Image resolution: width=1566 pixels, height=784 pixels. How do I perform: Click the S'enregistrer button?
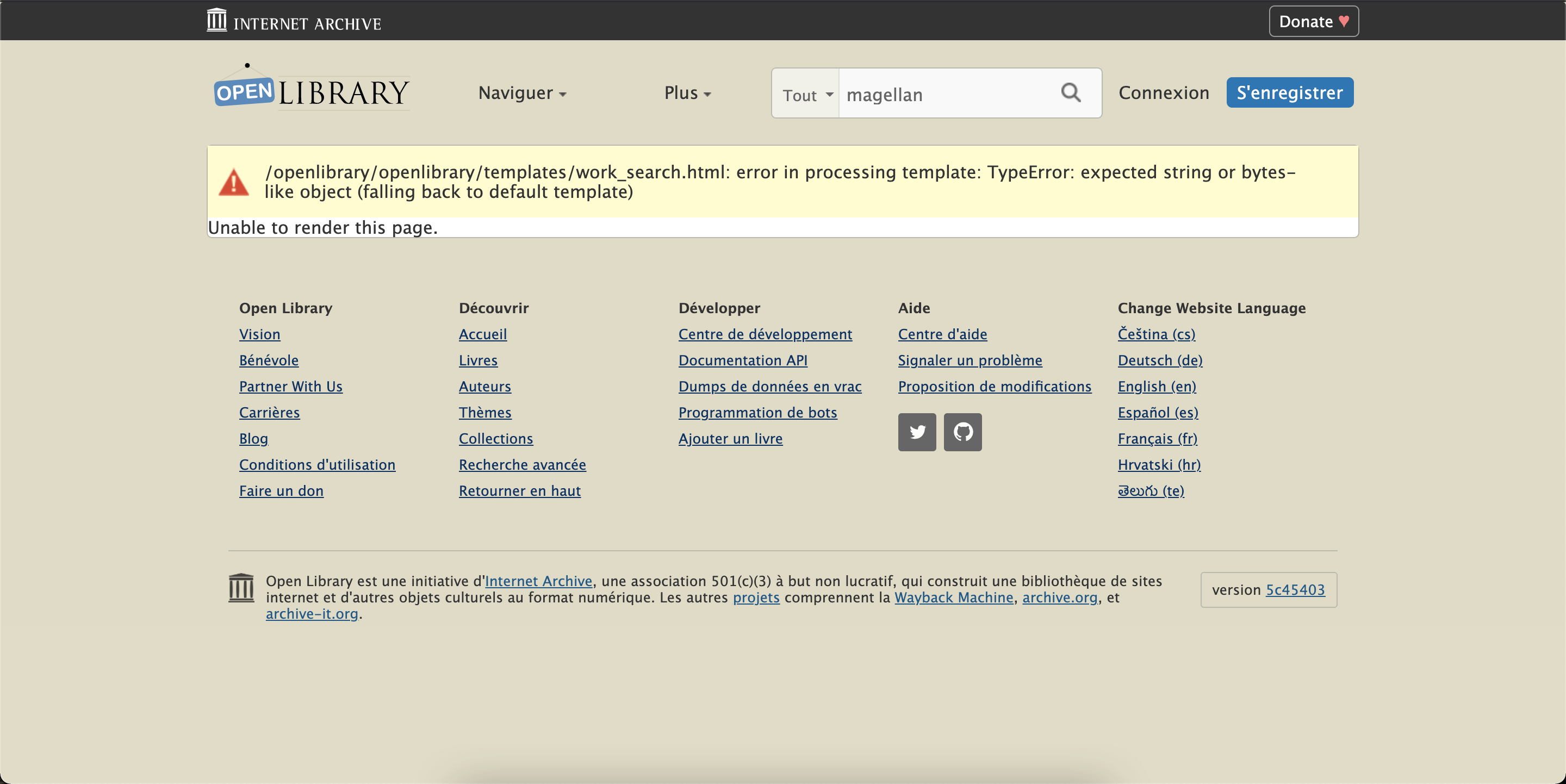pyautogui.click(x=1289, y=92)
